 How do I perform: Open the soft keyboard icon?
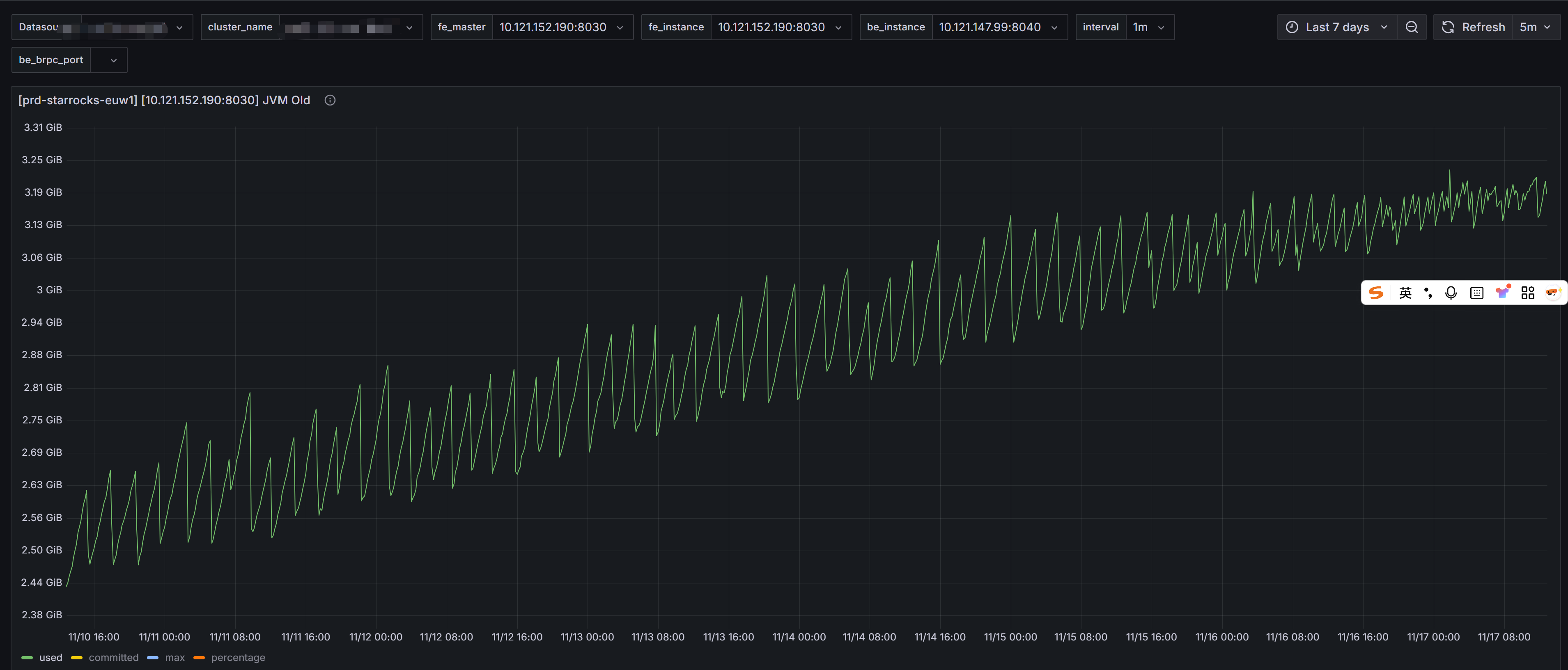click(1477, 293)
